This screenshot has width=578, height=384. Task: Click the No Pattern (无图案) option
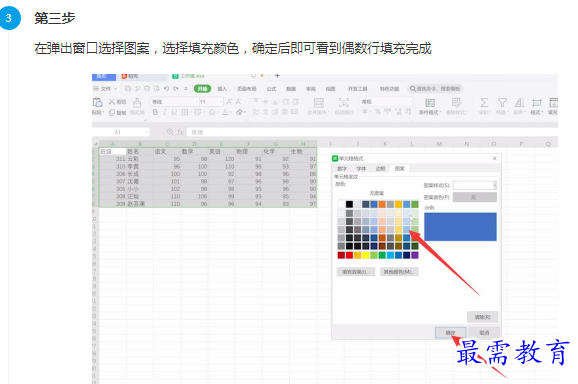(x=377, y=193)
